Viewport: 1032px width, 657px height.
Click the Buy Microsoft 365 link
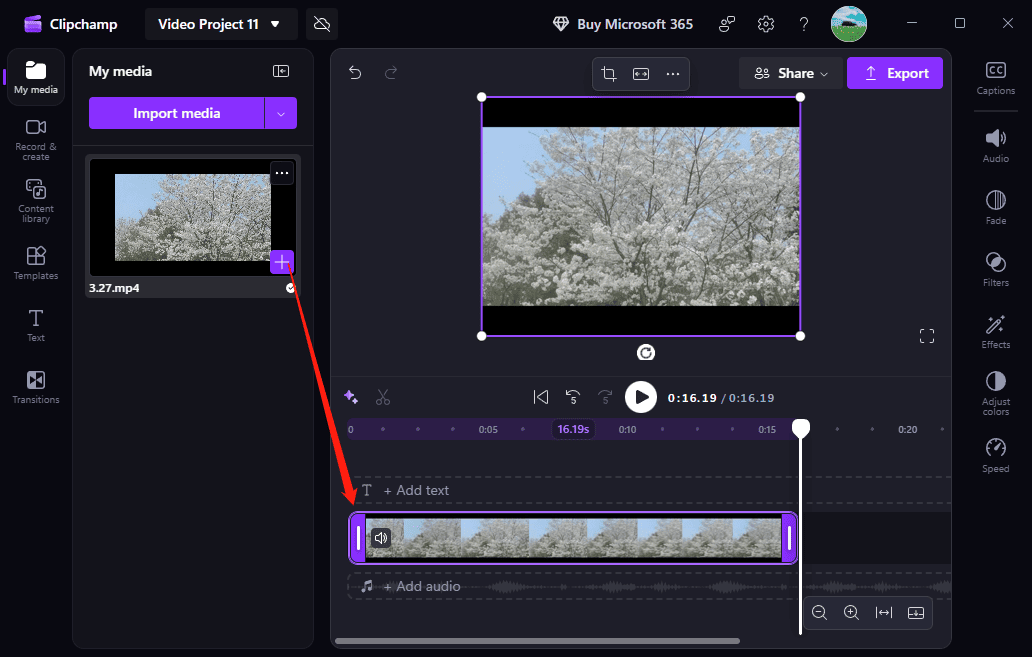point(622,23)
